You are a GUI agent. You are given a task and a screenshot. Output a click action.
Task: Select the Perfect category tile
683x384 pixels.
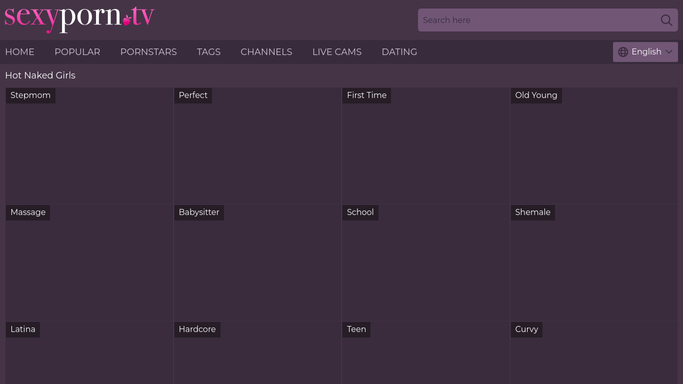coord(257,146)
